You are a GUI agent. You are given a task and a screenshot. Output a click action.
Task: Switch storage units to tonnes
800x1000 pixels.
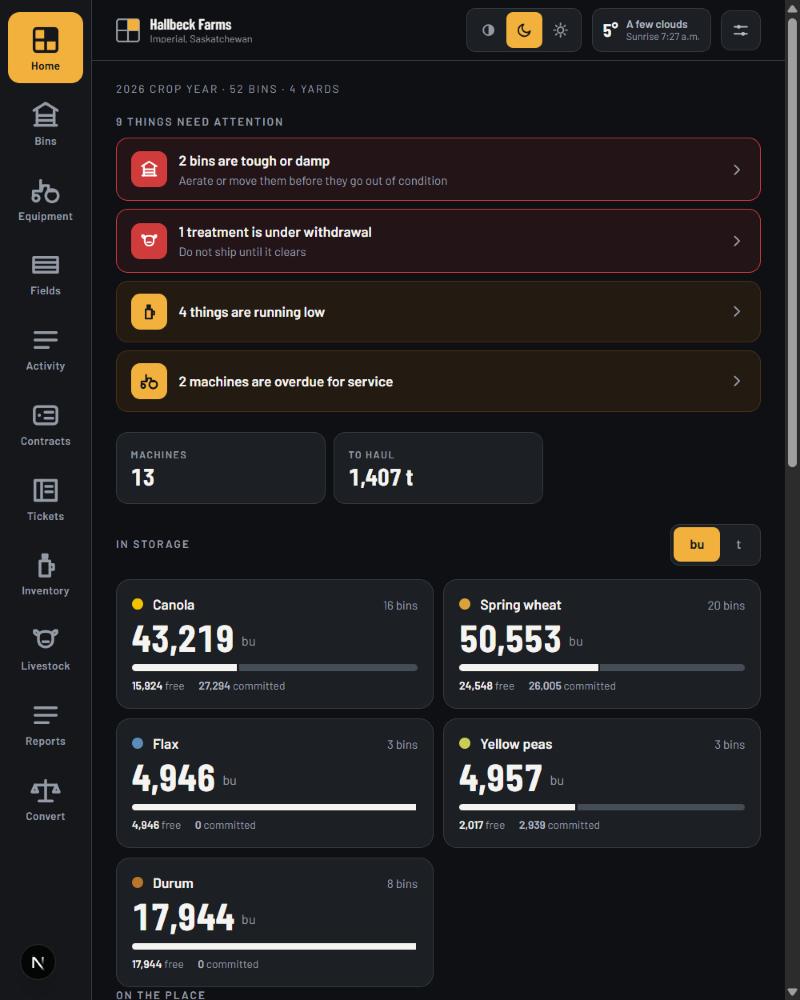pos(739,545)
